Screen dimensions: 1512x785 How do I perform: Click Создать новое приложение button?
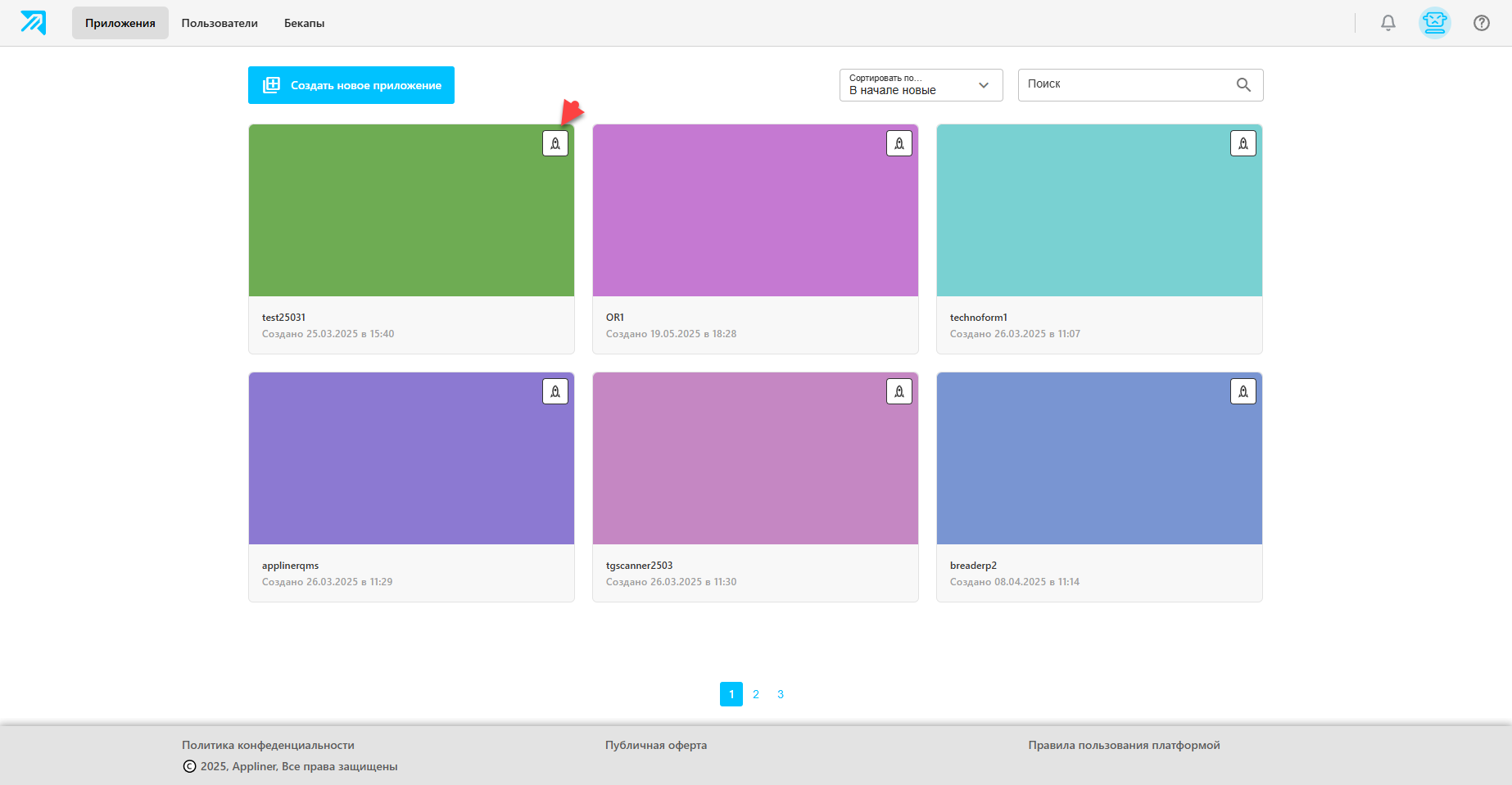[x=351, y=85]
